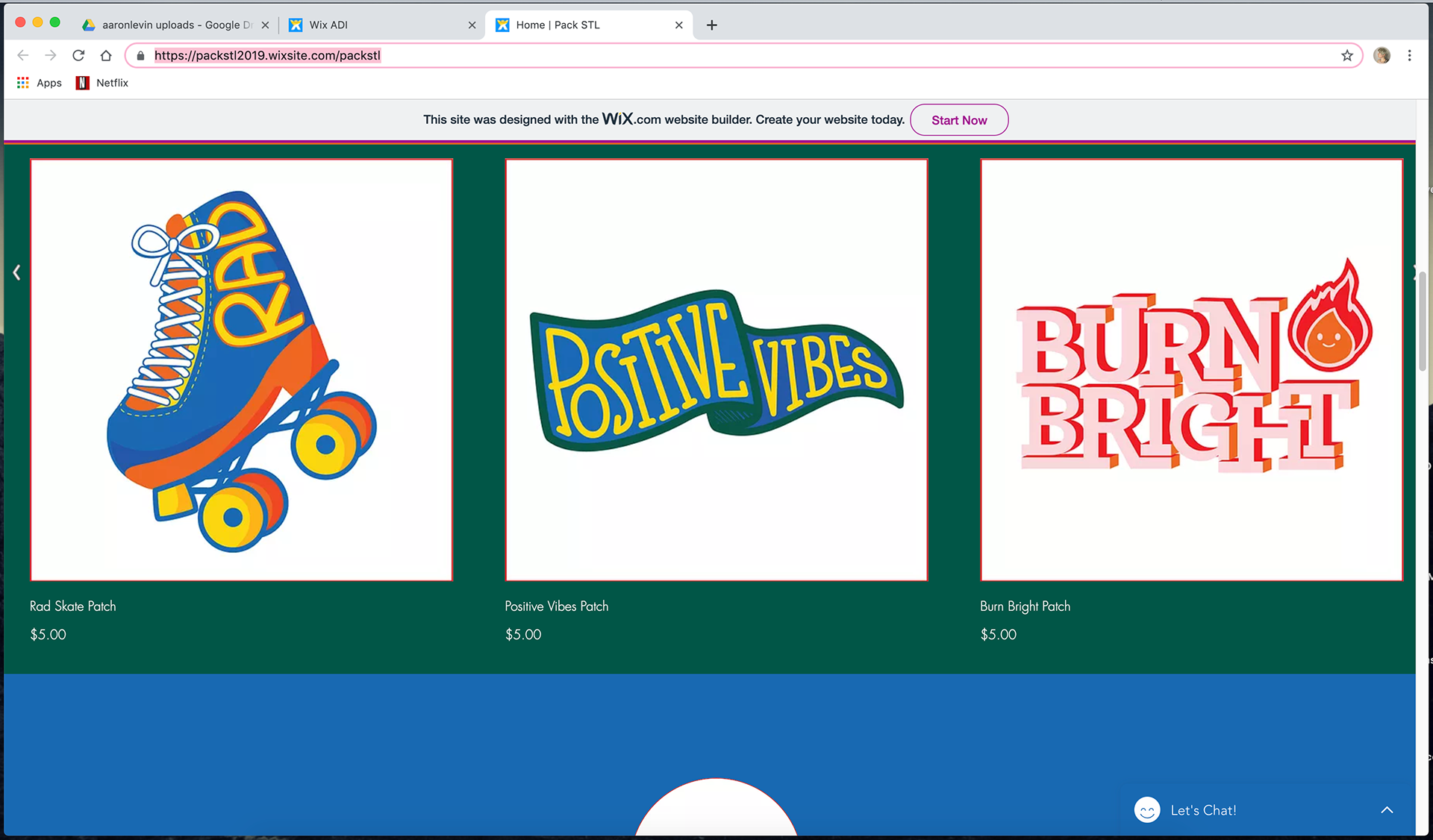Click the Positive Vibes Patch $5.00 price
Viewport: 1433px width, 840px height.
point(523,635)
